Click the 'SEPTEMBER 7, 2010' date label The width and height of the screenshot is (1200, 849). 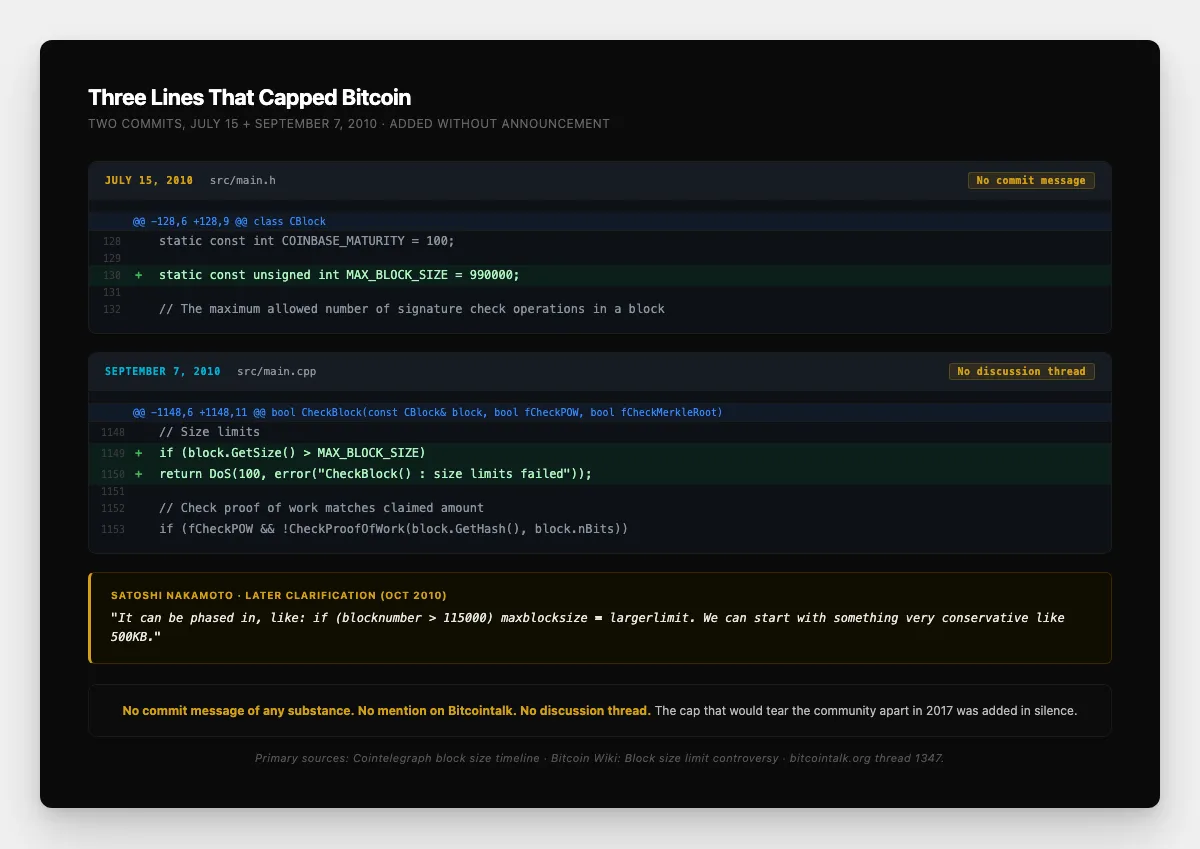163,371
